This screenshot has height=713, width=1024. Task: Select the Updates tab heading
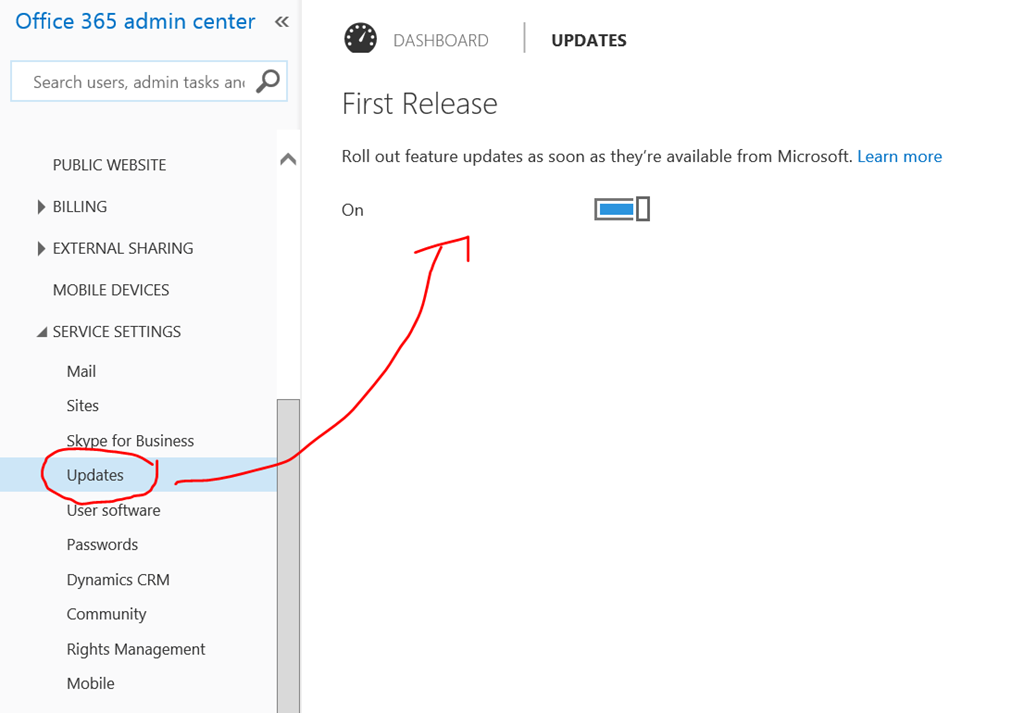click(x=589, y=41)
